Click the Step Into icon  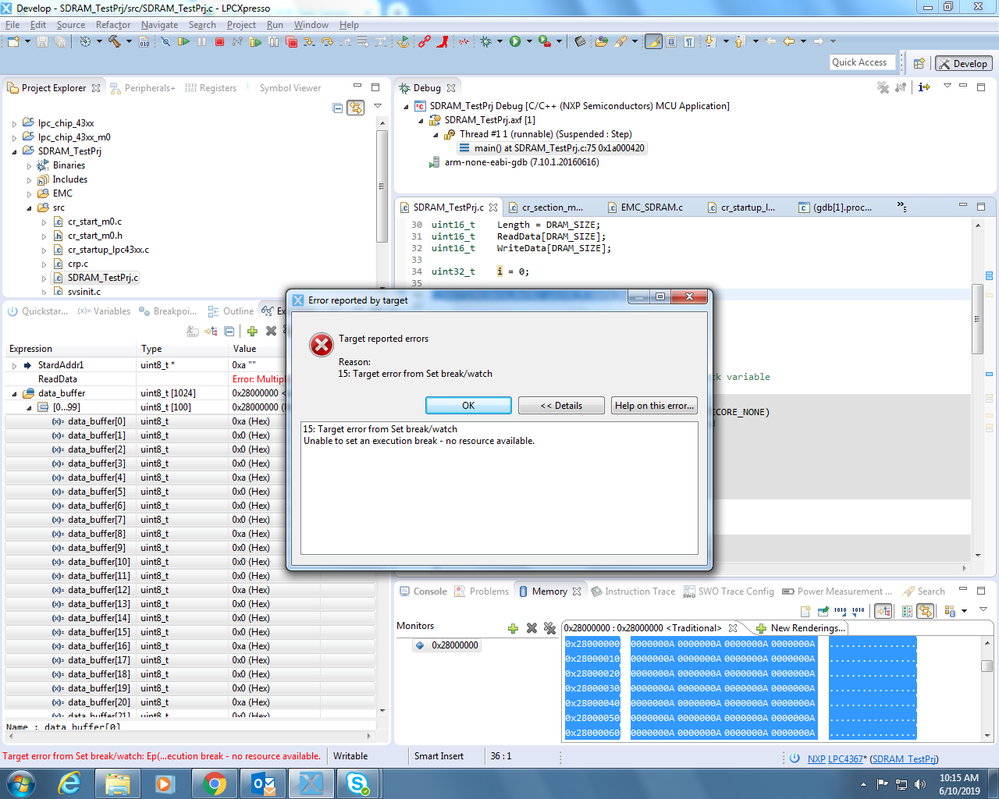click(x=309, y=42)
